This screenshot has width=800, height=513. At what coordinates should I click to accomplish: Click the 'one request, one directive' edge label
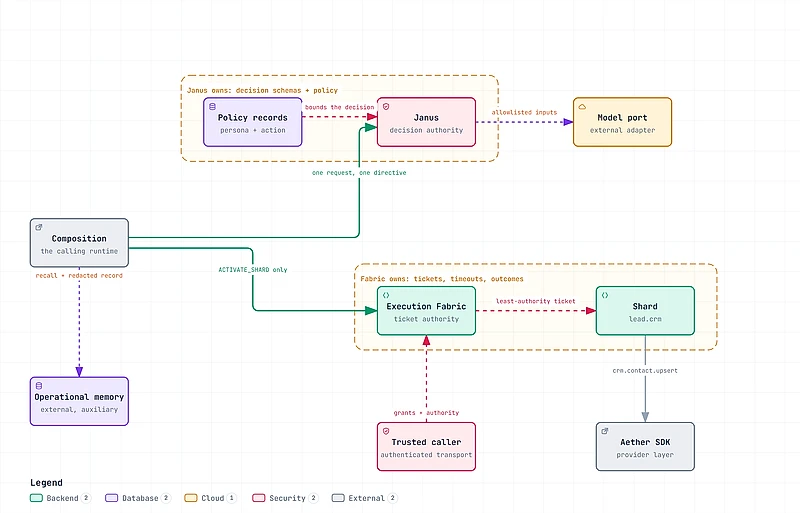[359, 173]
